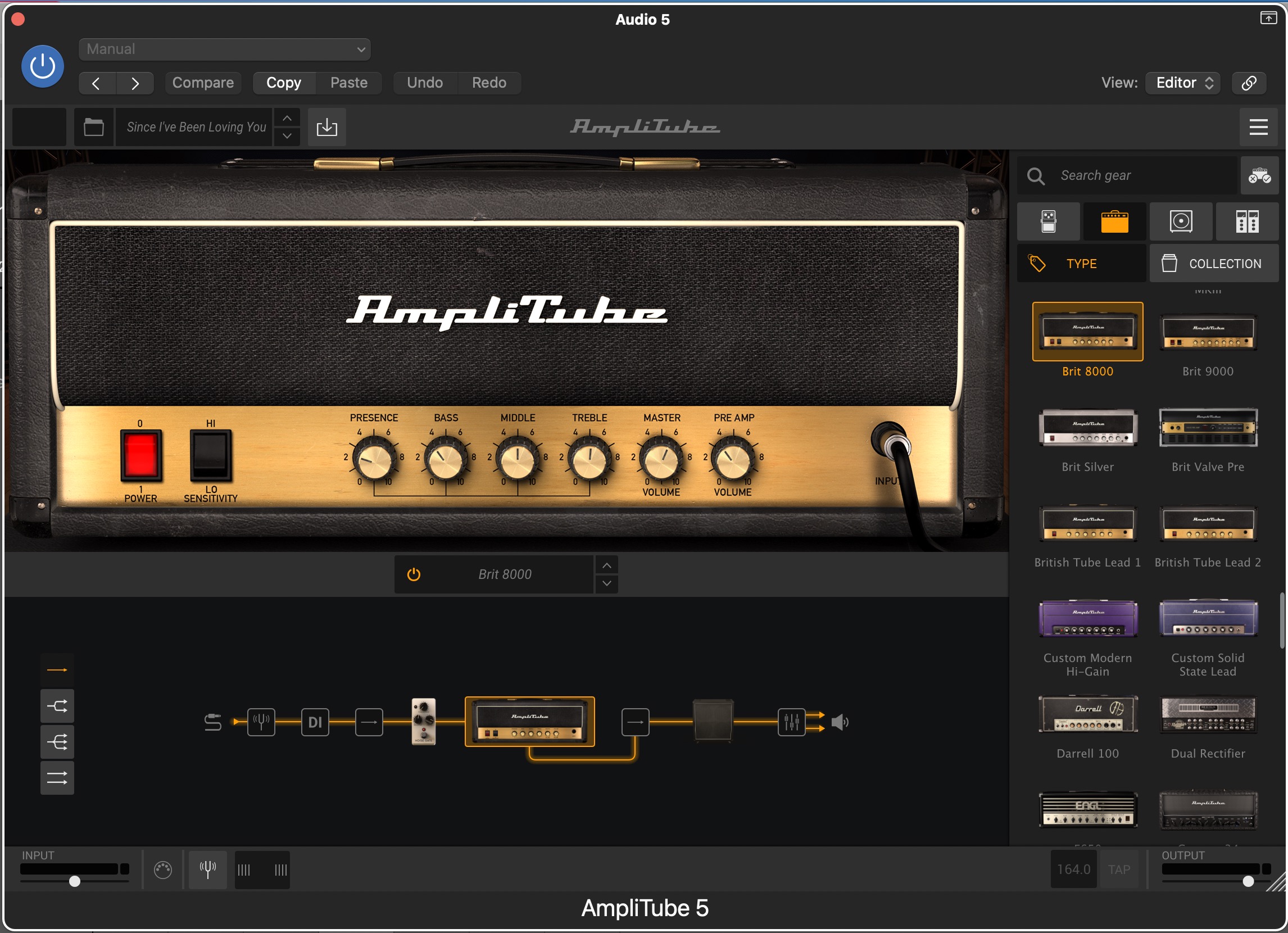This screenshot has width=1288, height=933.
Task: Select the tuner block in signal chain
Action: (261, 722)
